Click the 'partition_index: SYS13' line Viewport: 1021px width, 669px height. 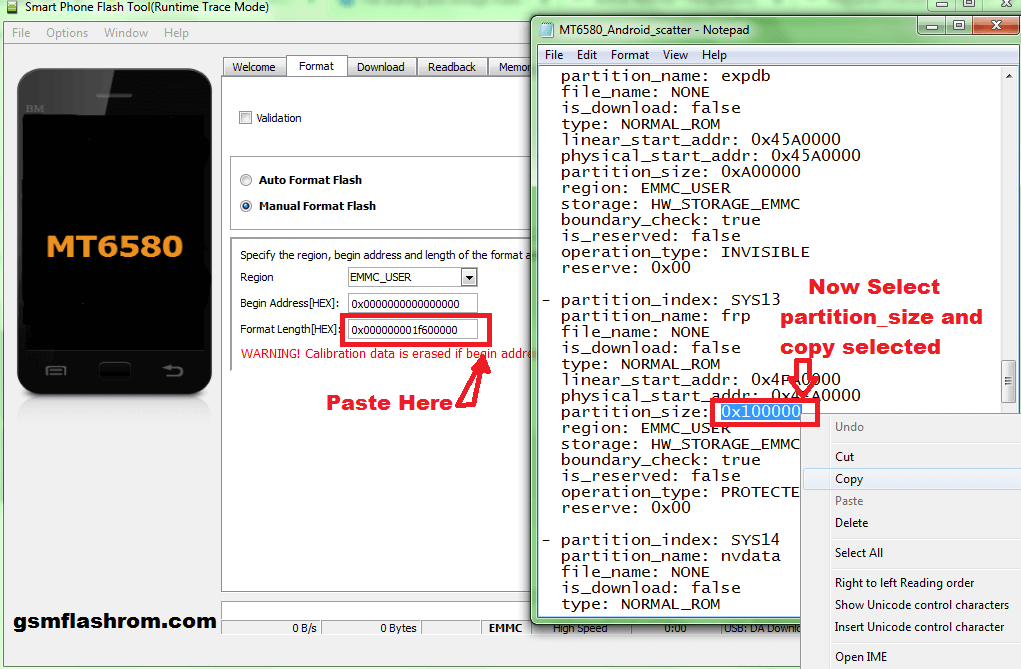[x=671, y=300]
